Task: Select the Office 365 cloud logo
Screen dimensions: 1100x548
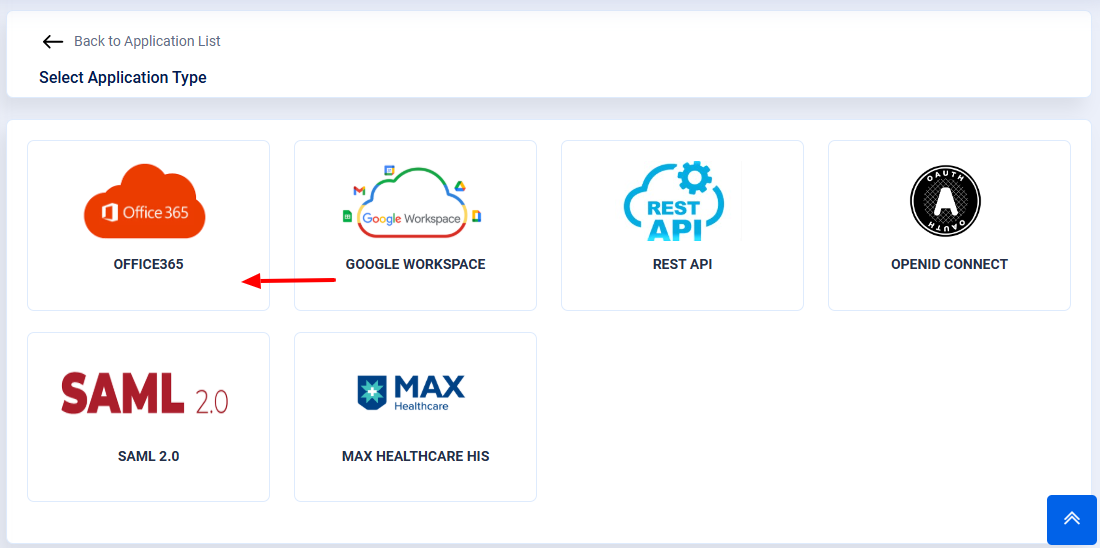Action: click(x=145, y=201)
